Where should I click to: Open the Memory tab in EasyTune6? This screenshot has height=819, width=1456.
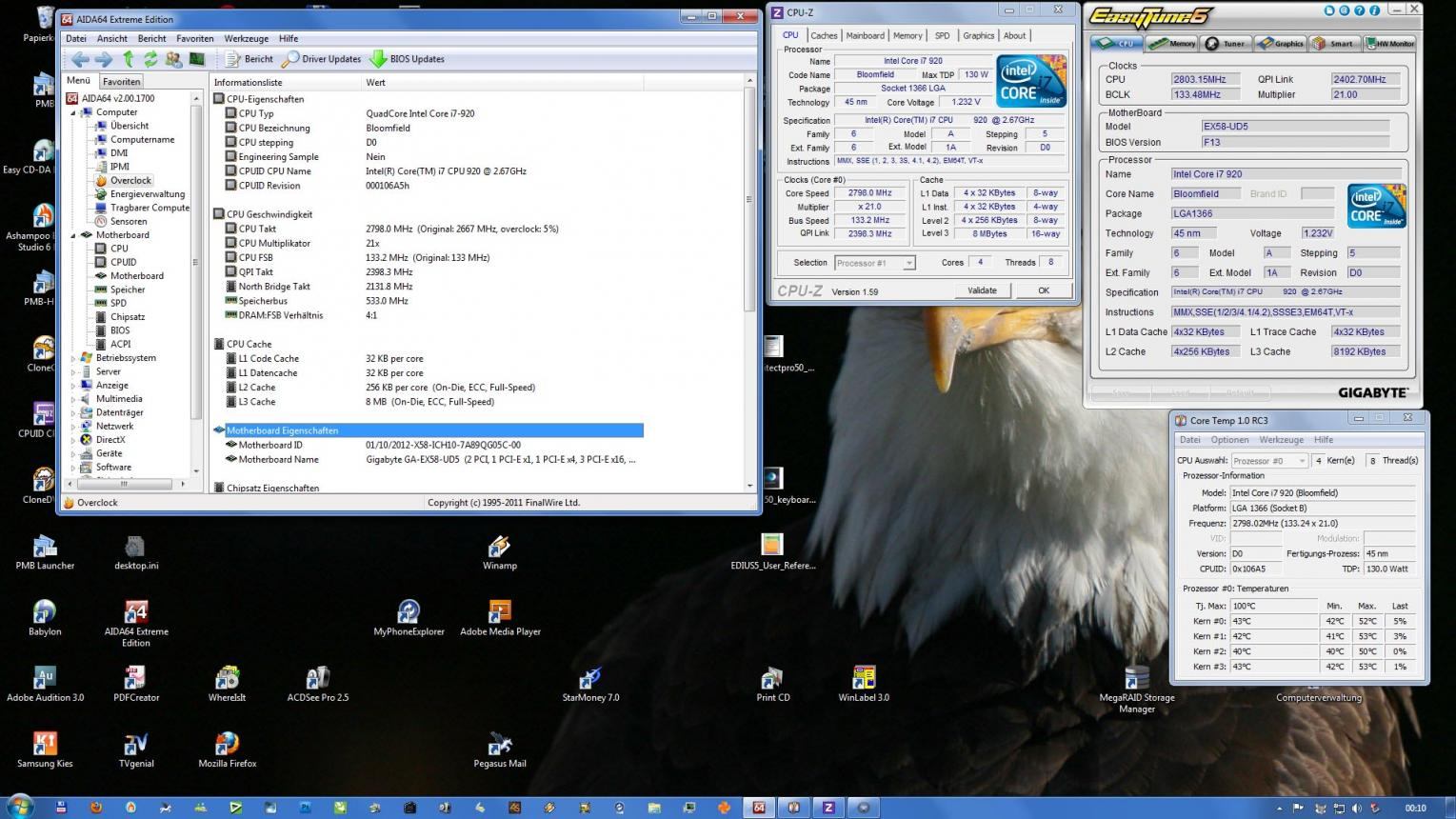(x=1172, y=43)
